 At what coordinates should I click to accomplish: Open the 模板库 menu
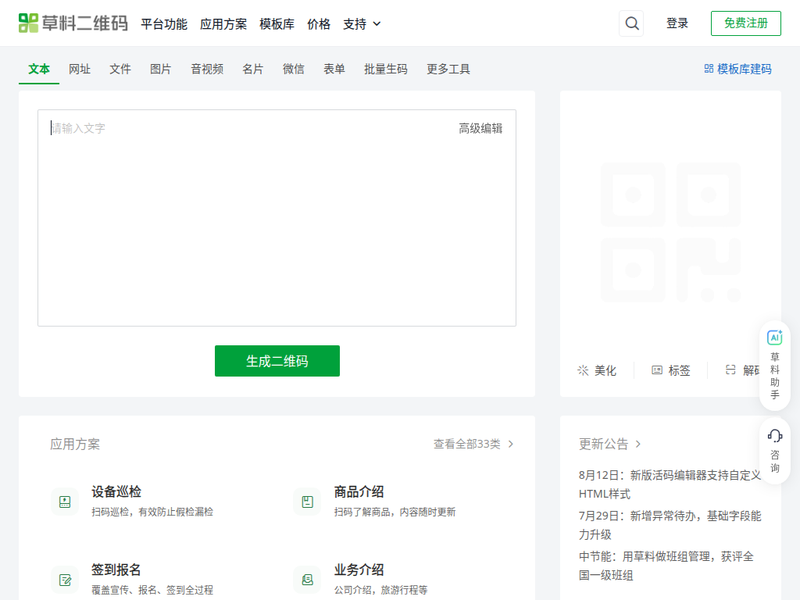(x=277, y=24)
